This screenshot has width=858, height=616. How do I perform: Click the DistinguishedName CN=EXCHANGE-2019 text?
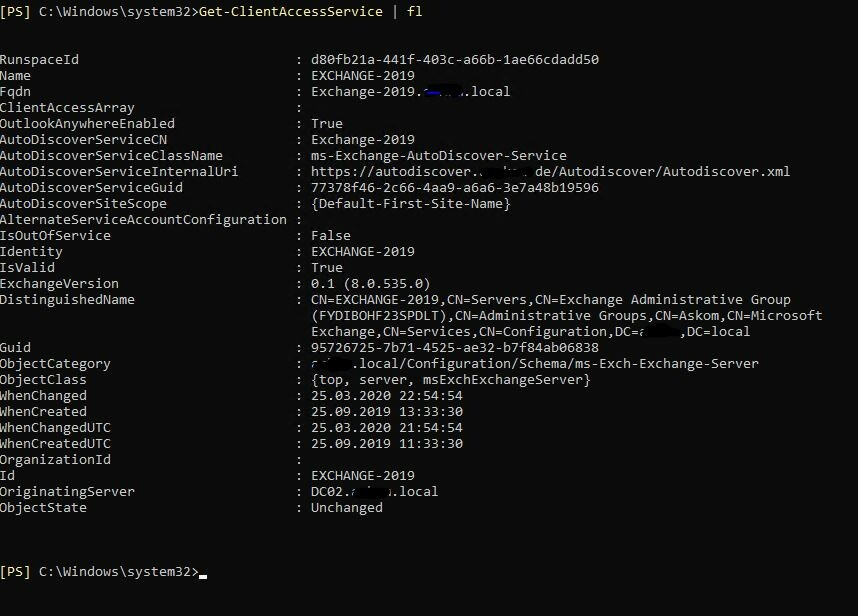[375, 300]
